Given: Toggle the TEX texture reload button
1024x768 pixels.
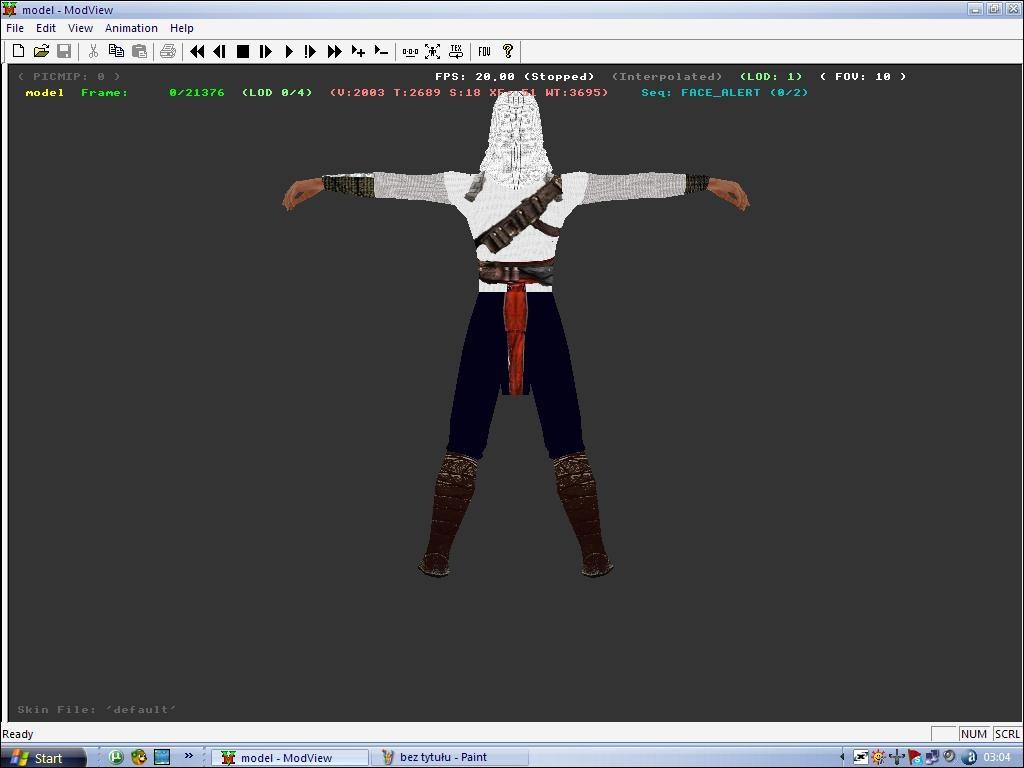Looking at the screenshot, I should coord(456,51).
